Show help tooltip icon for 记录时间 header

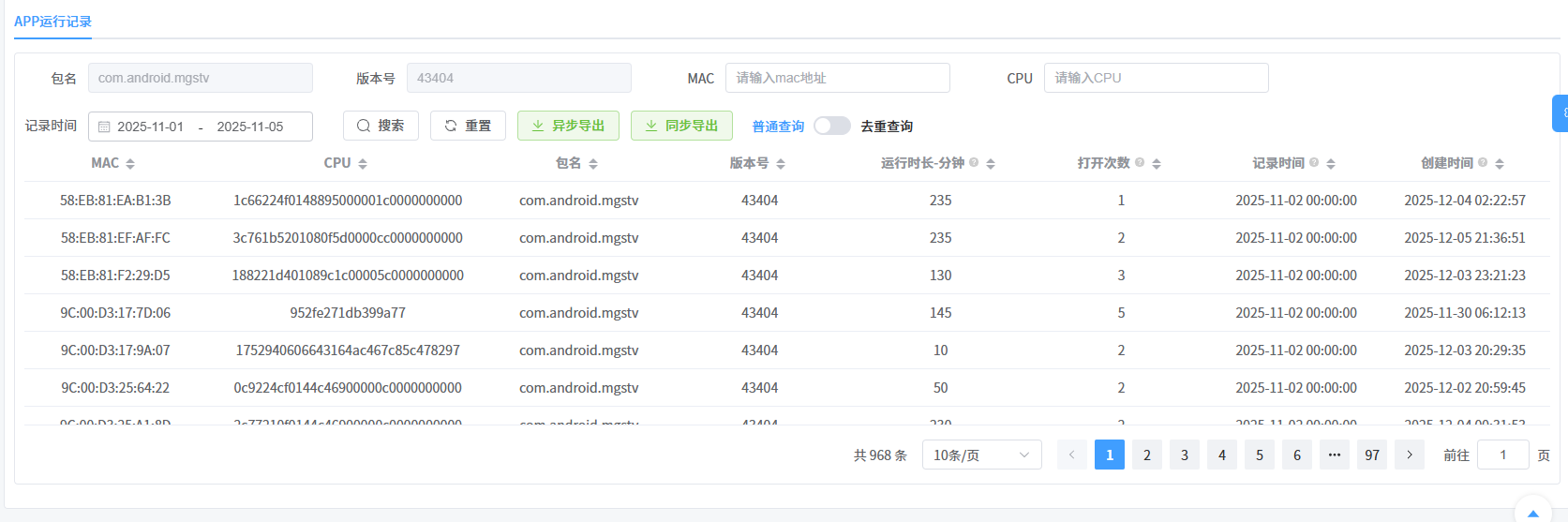(1314, 163)
